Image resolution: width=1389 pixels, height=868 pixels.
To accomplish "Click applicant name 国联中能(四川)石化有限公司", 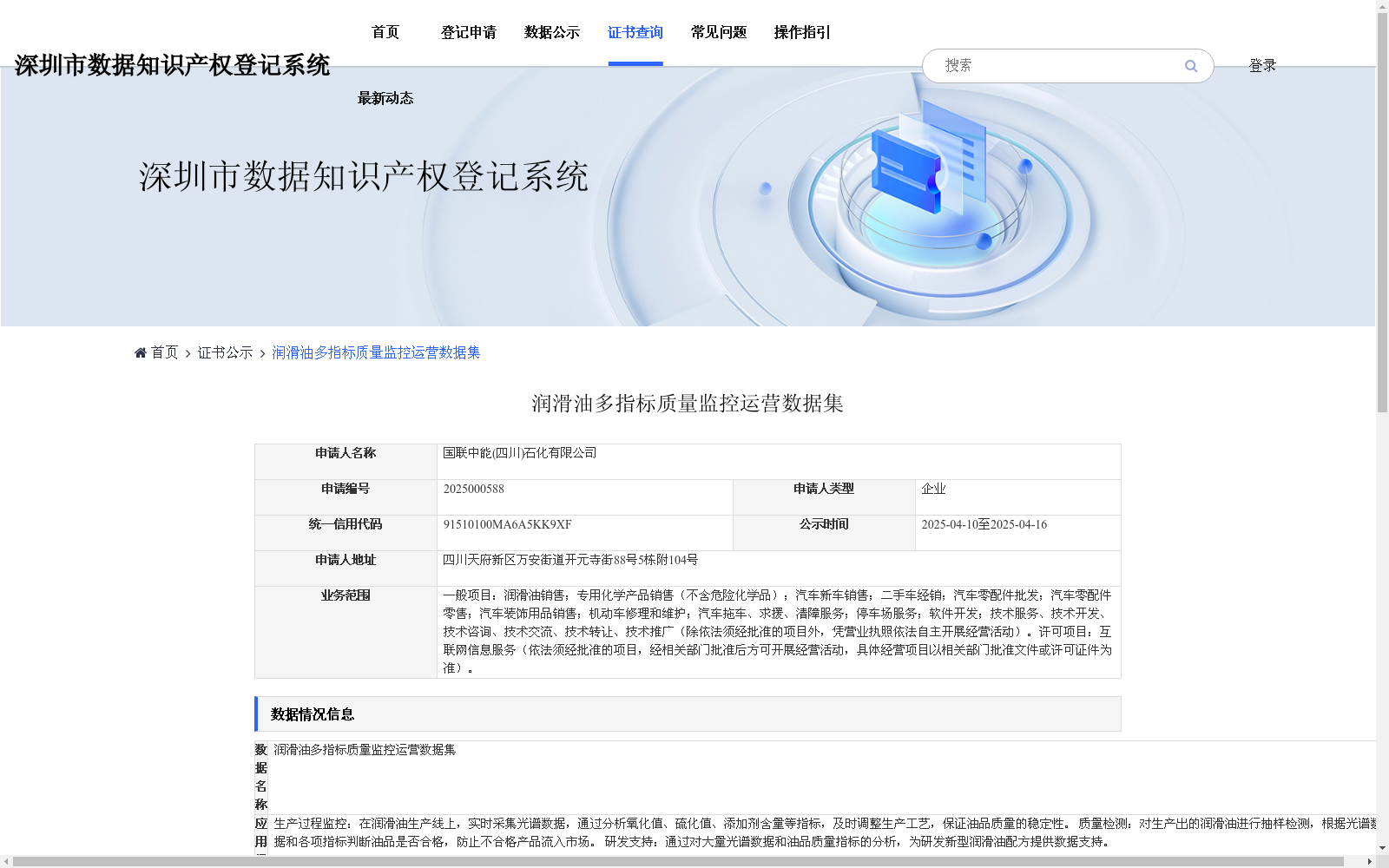I will click(519, 453).
